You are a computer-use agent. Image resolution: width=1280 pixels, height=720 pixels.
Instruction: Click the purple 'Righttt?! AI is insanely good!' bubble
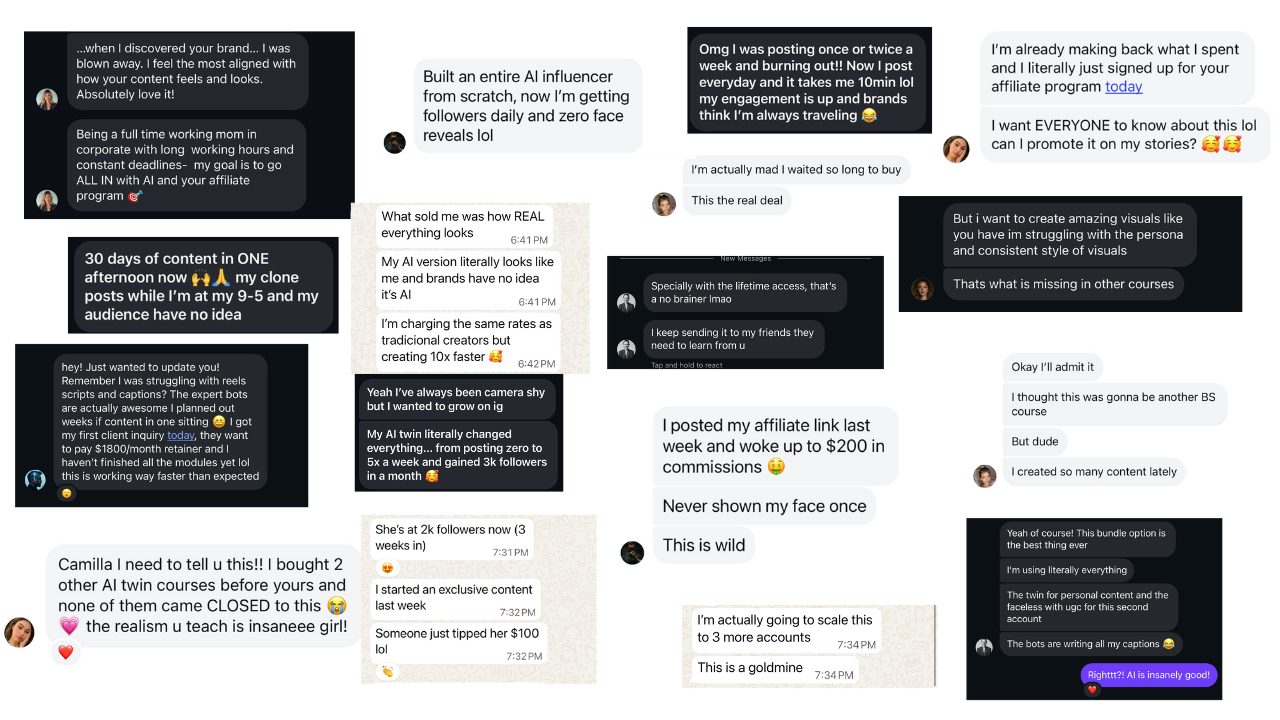pyautogui.click(x=1149, y=675)
